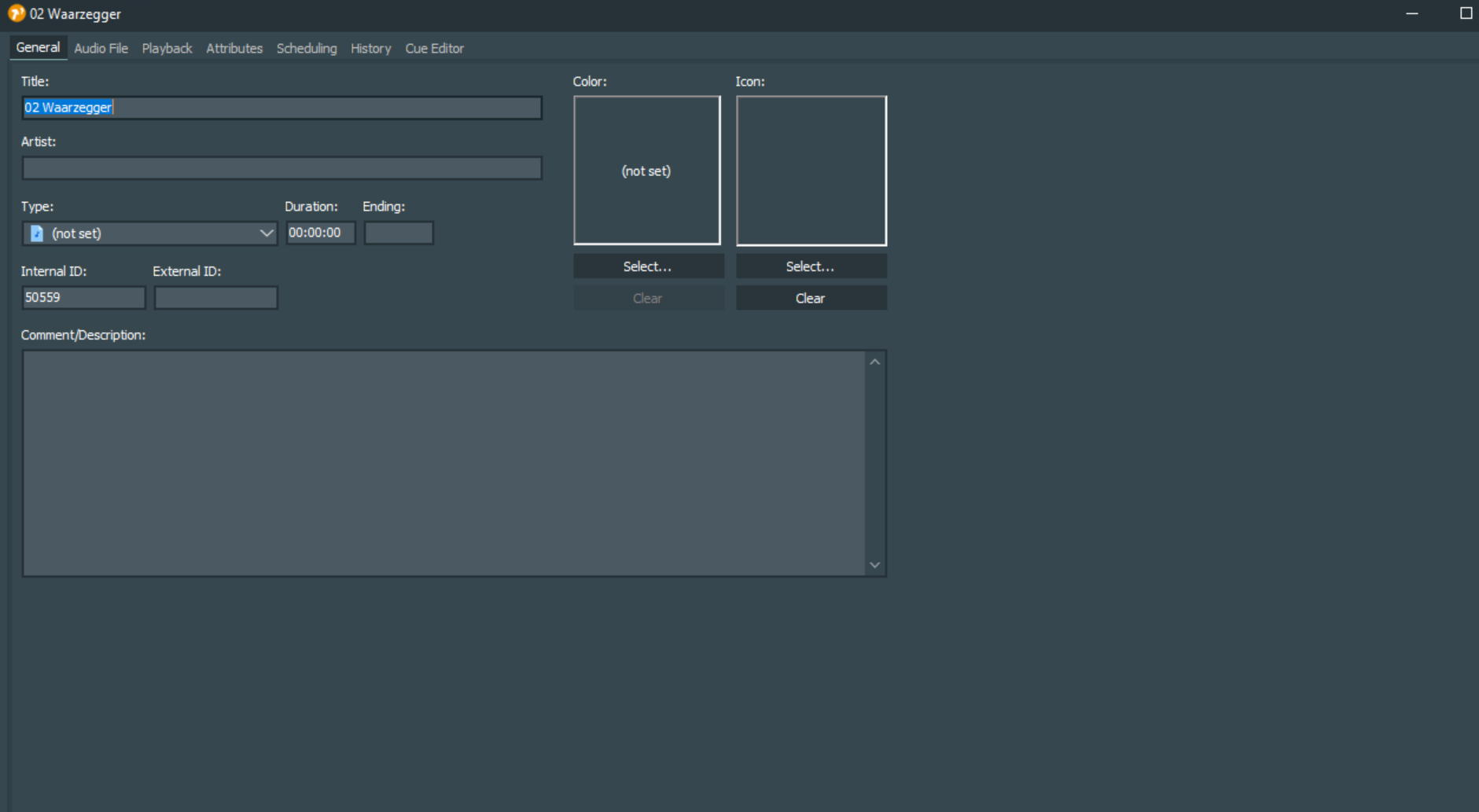Click the Duration time field
1479x812 pixels.
pos(320,233)
